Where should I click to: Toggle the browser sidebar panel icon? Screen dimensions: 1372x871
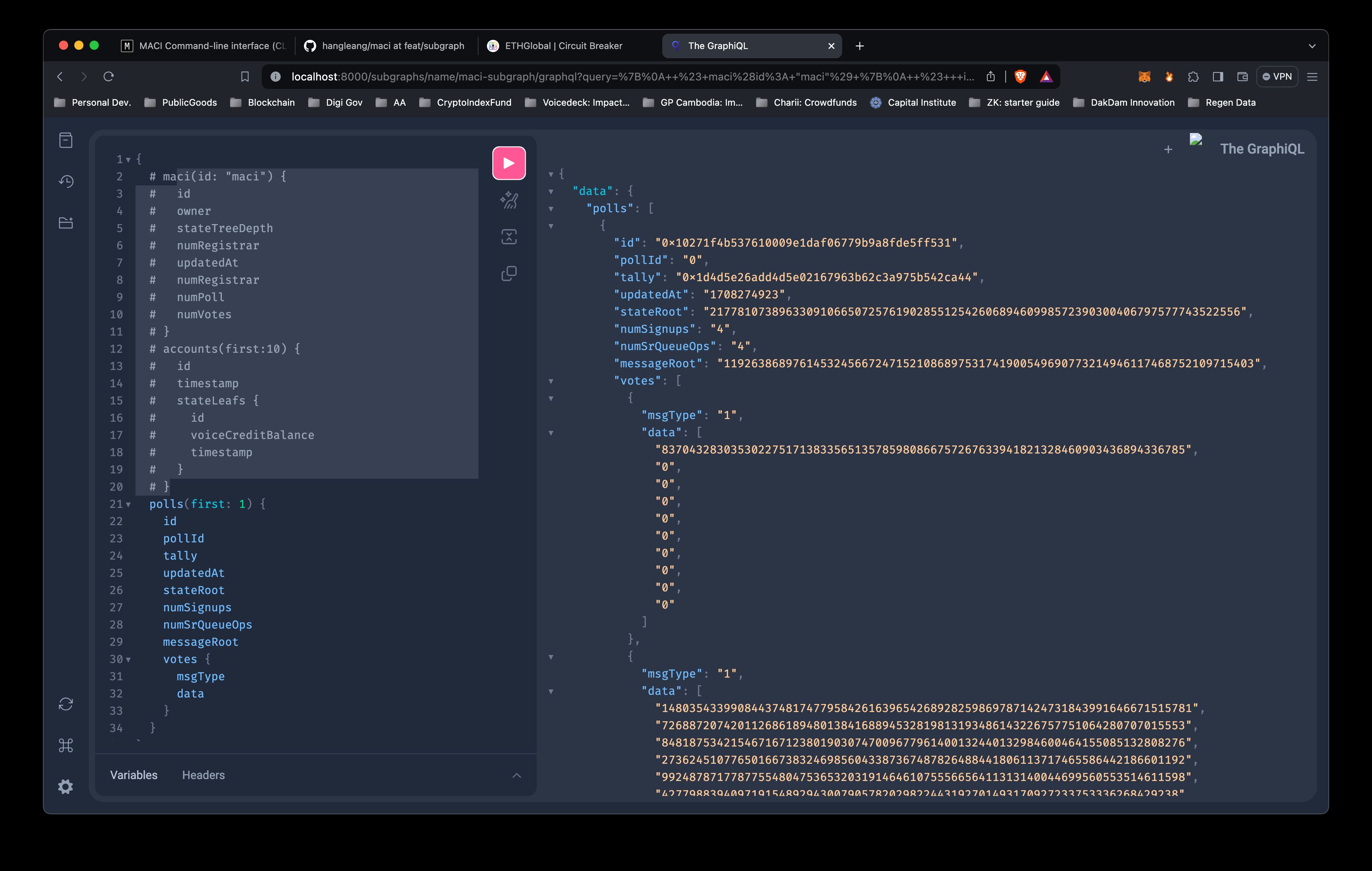1218,76
